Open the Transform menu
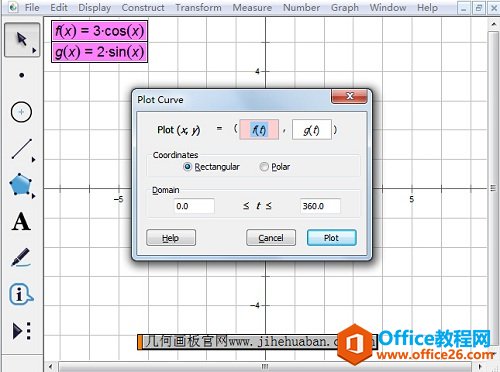The image size is (500, 372). coord(198,7)
